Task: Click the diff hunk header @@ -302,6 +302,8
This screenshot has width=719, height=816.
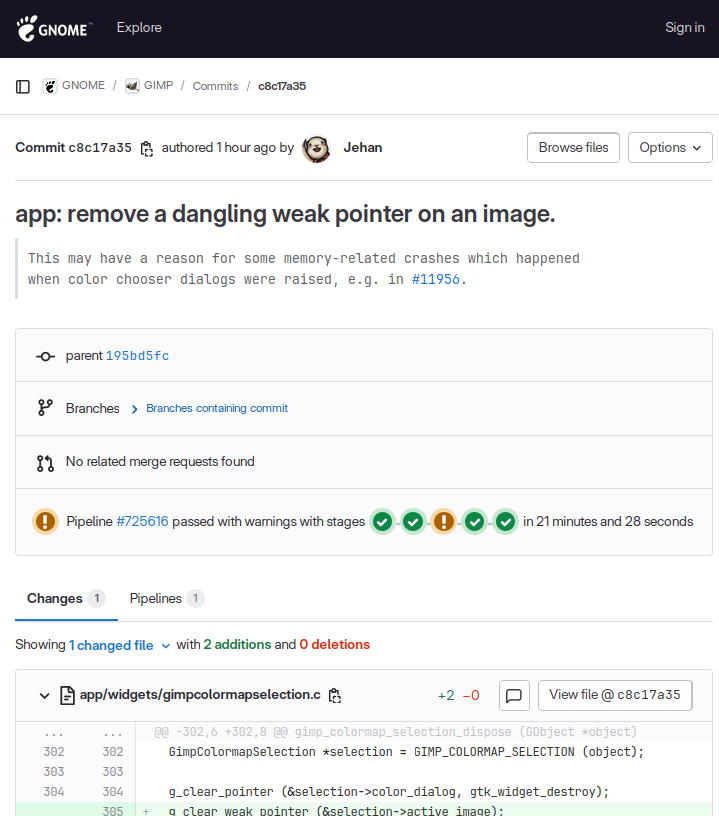Action: [x=395, y=732]
